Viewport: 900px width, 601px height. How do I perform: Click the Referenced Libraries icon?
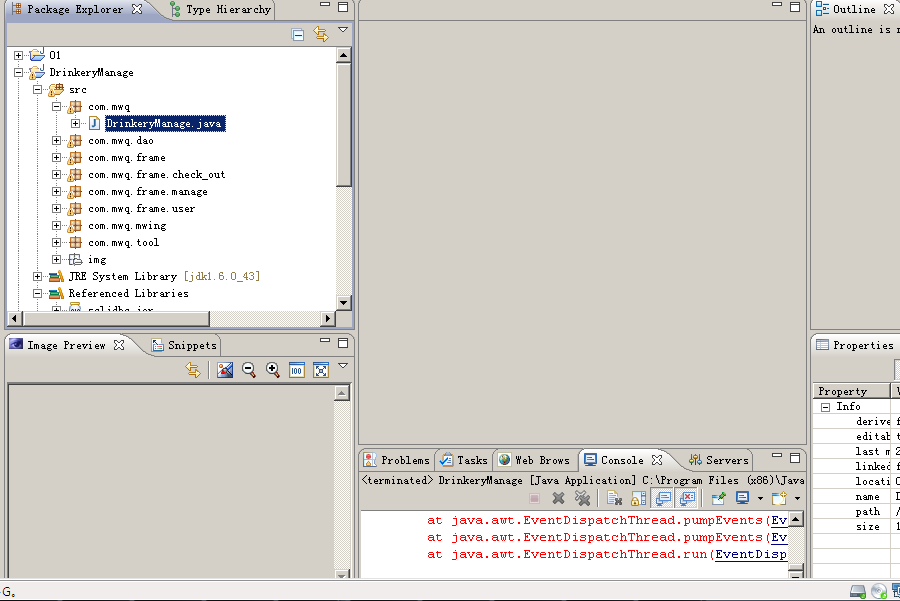(56, 293)
